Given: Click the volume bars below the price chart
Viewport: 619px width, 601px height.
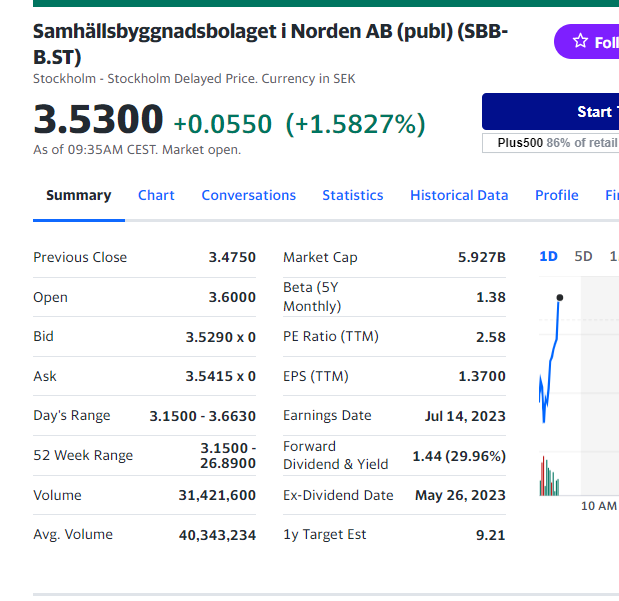Looking at the screenshot, I should [x=547, y=478].
